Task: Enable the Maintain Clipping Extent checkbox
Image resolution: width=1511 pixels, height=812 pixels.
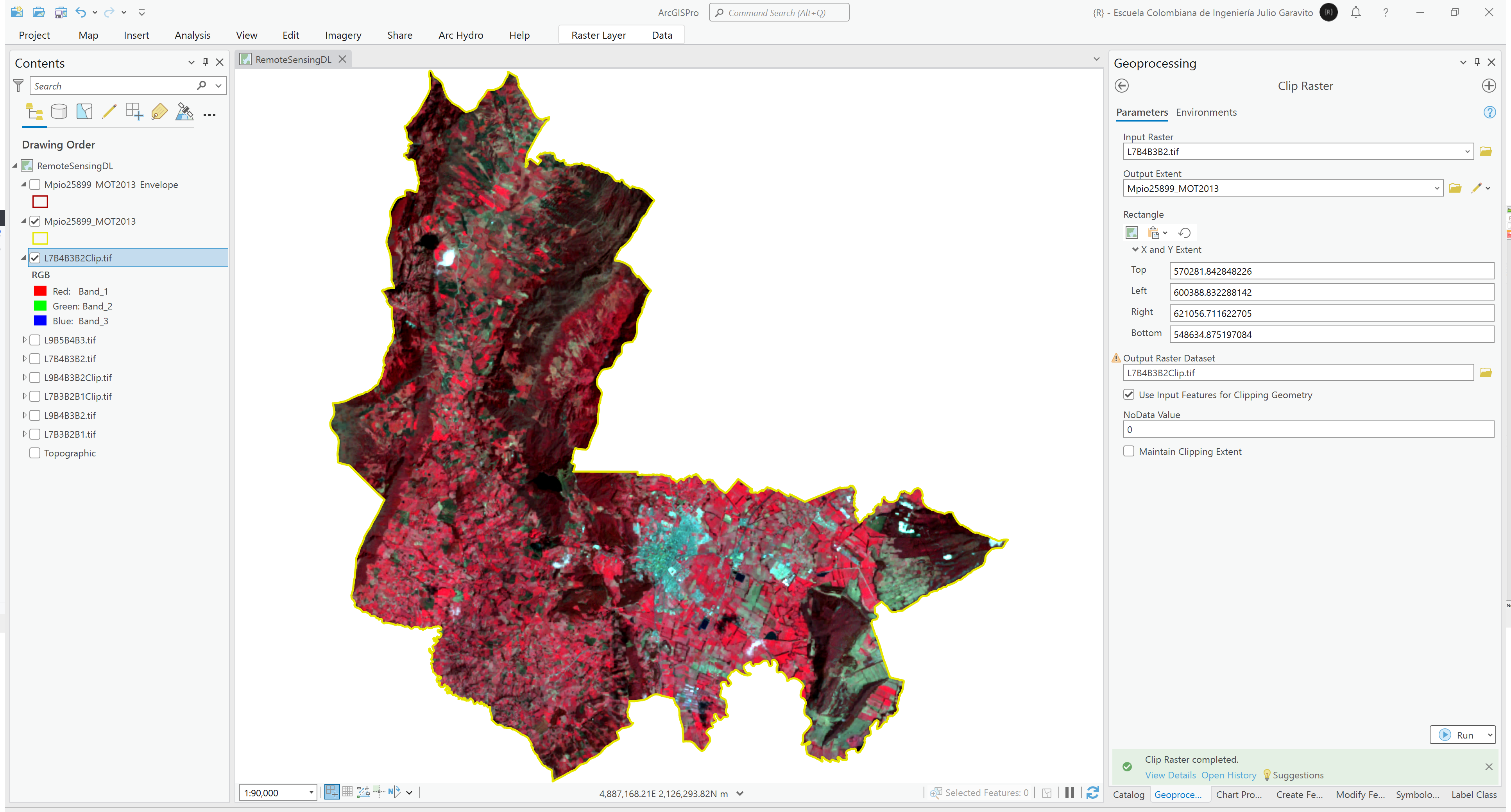Action: point(1128,451)
